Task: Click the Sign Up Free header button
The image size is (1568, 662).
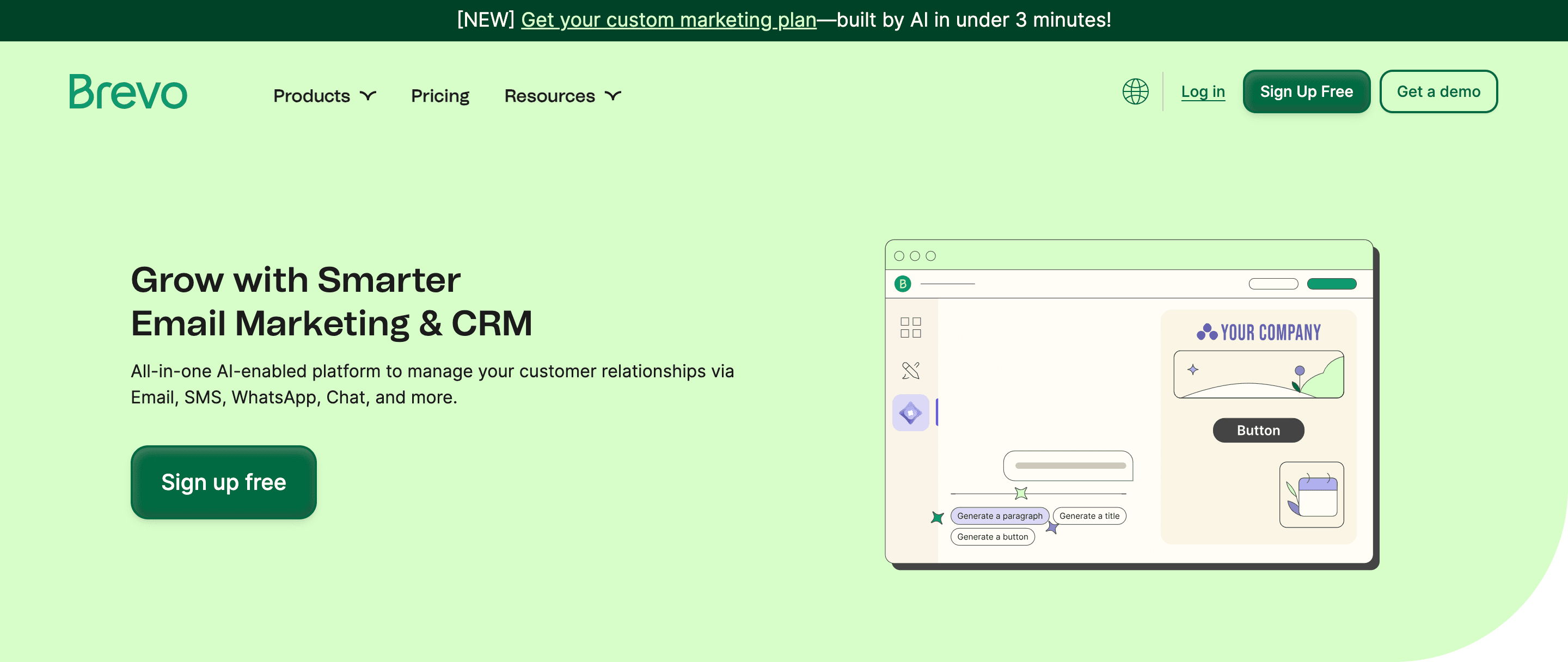Action: pyautogui.click(x=1306, y=91)
